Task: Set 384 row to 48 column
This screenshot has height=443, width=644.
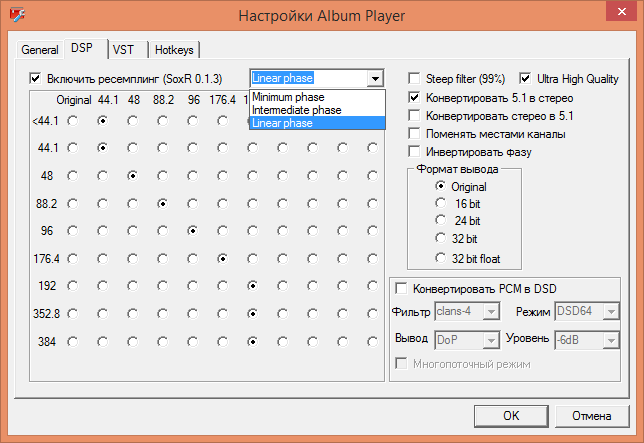Action: [133, 342]
